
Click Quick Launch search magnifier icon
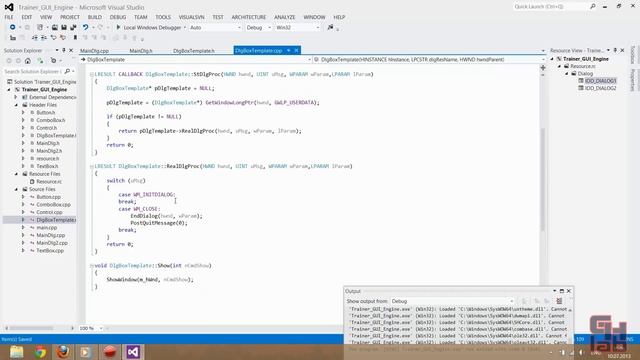pos(593,7)
